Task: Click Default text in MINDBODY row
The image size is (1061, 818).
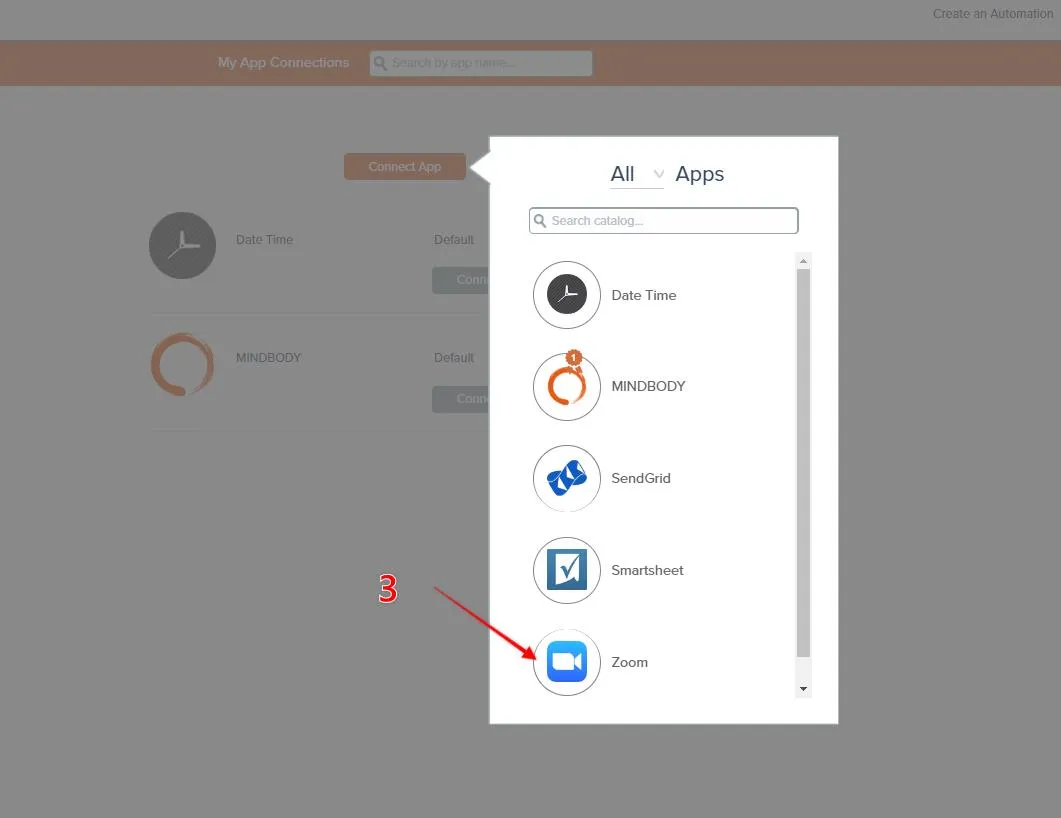Action: [453, 358]
